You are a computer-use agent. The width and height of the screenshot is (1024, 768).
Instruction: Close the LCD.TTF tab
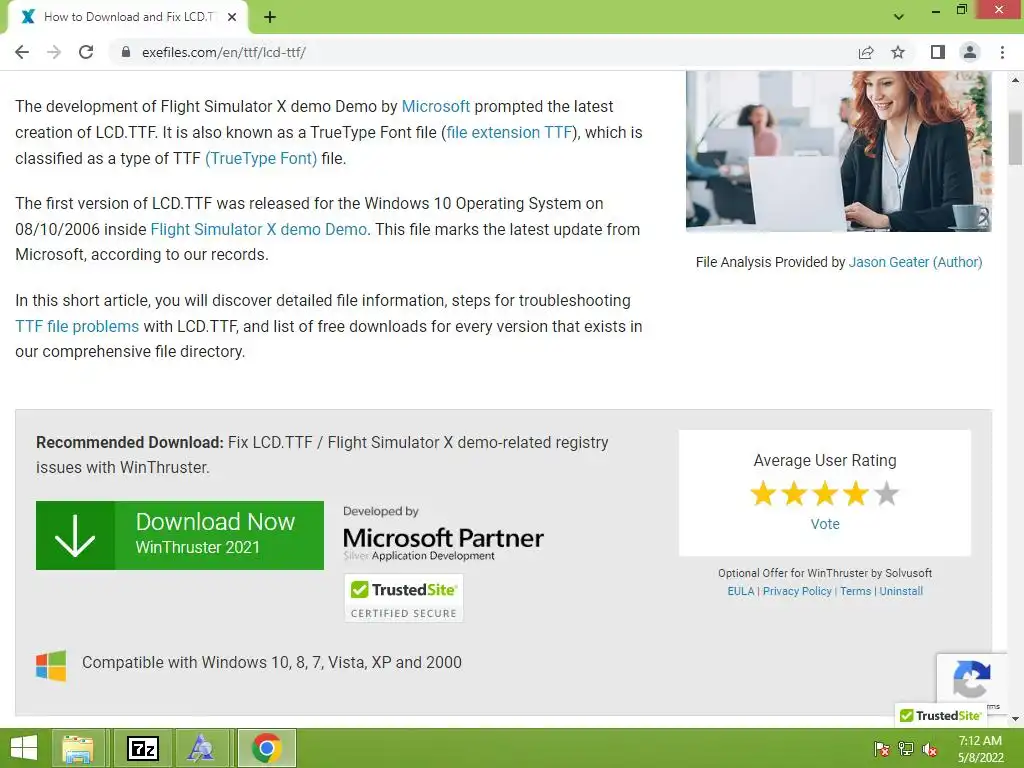(x=232, y=17)
